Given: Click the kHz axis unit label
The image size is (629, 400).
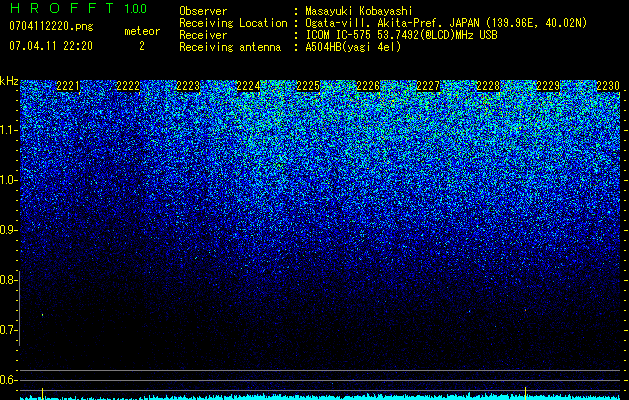Looking at the screenshot, I should [x=9, y=81].
